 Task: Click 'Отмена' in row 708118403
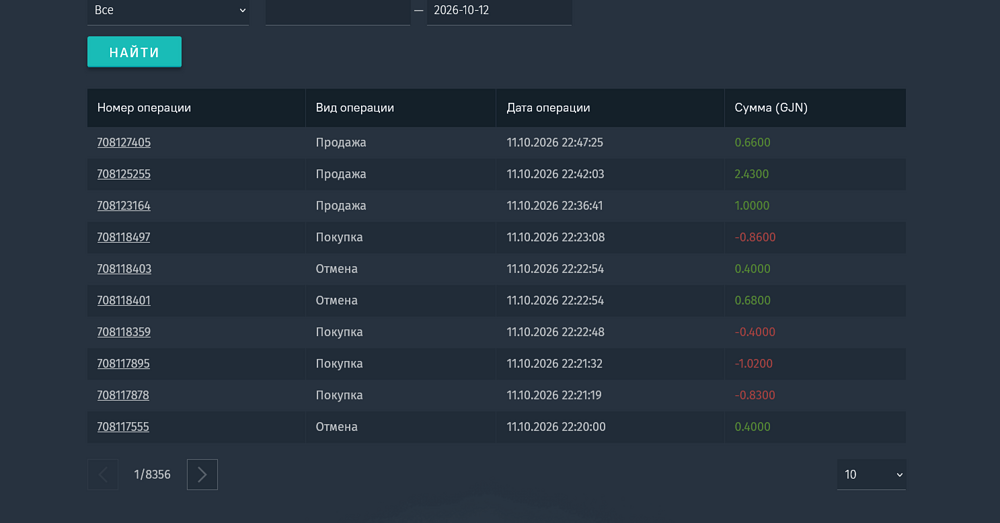click(337, 269)
